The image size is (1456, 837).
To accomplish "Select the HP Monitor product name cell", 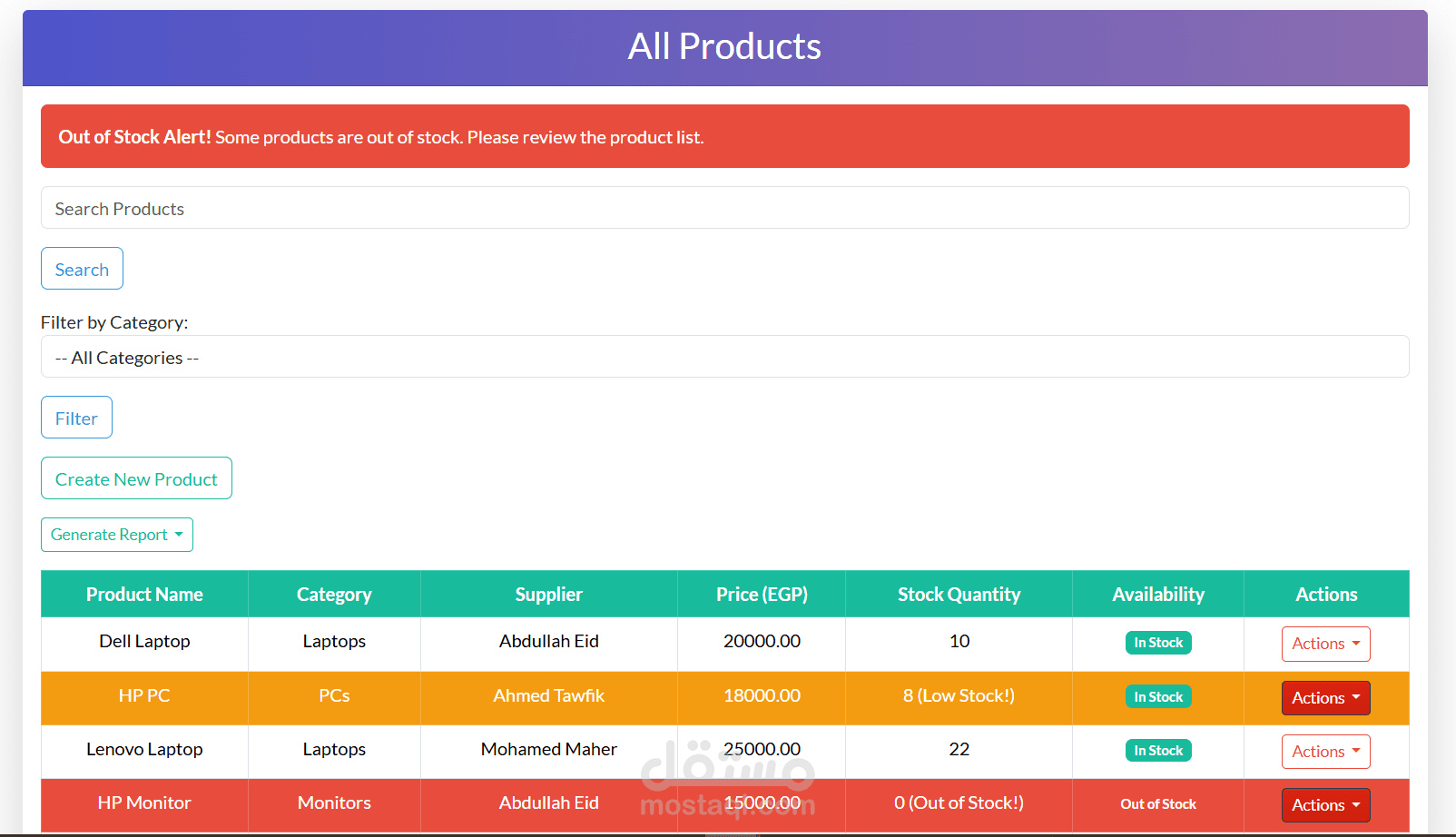I will [x=144, y=803].
